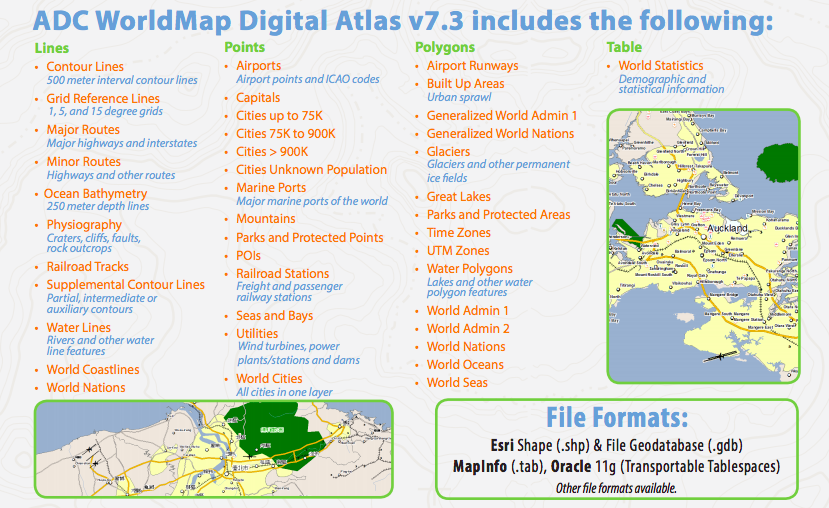829x508 pixels.
Task: Click 'Cities up to 75K'
Action: click(279, 116)
